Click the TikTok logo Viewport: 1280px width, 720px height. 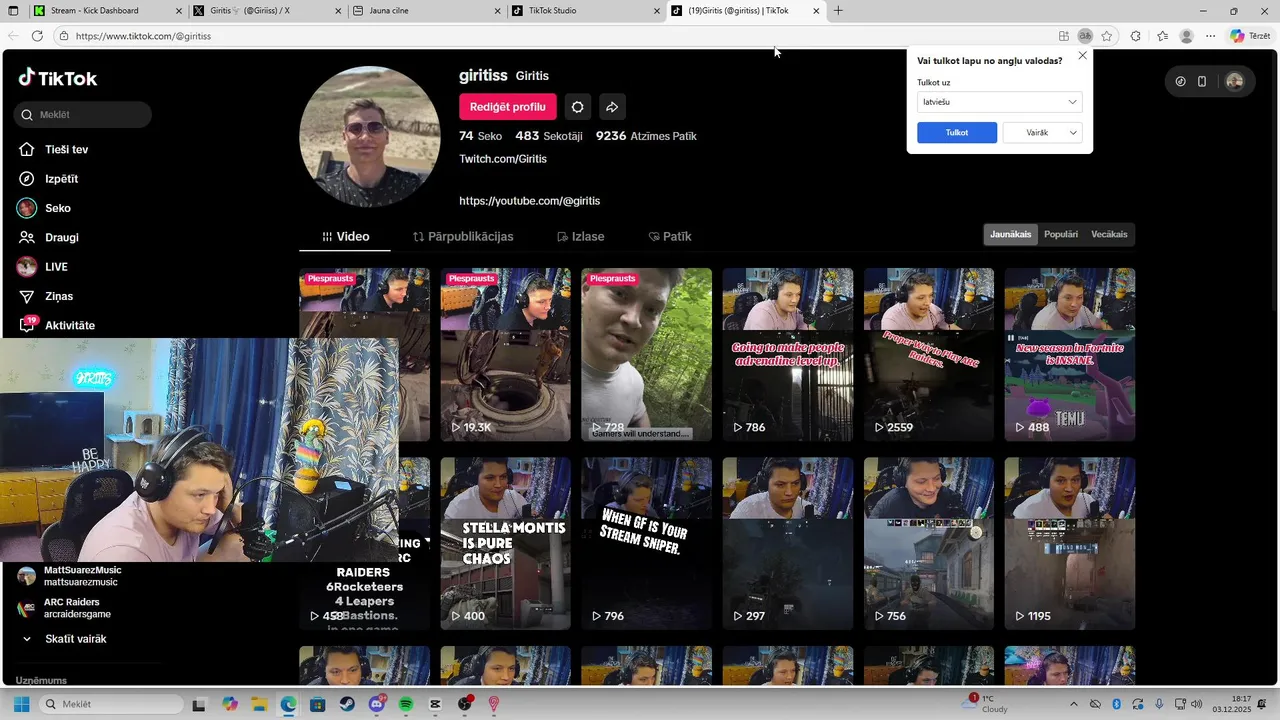(x=57, y=78)
